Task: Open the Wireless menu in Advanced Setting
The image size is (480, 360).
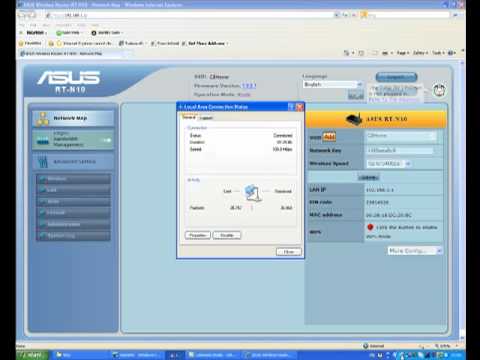Action: point(73,179)
